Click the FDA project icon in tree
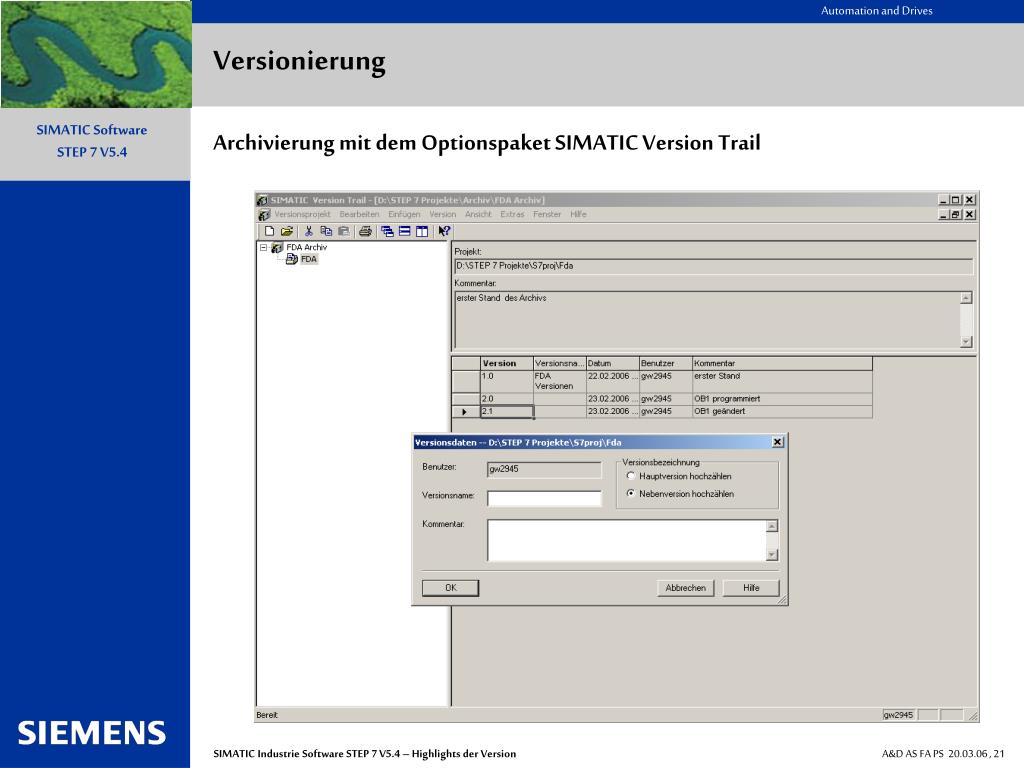Screen dimensions: 1024x768 (292, 259)
